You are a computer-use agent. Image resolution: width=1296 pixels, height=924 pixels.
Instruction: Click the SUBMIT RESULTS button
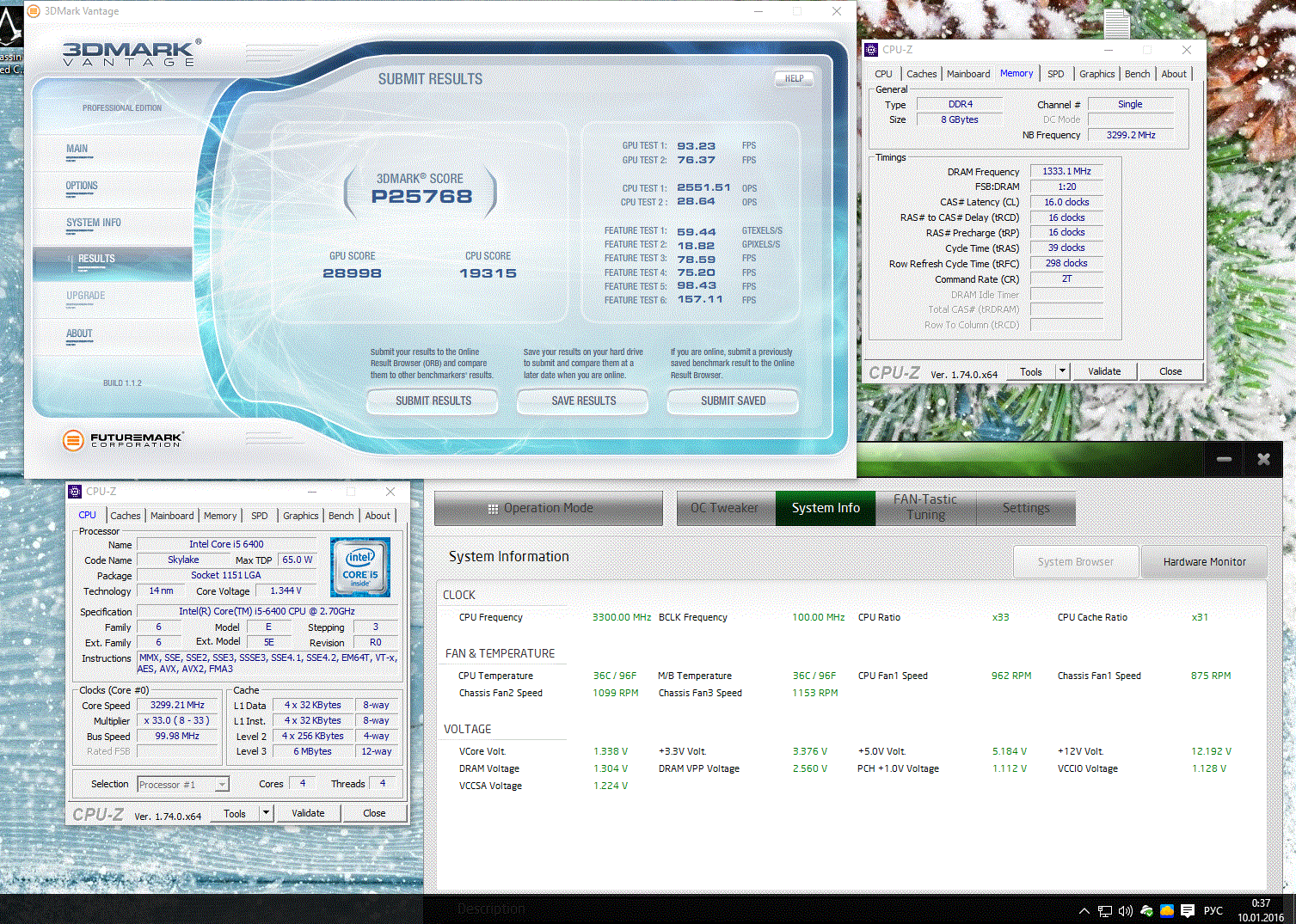433,401
